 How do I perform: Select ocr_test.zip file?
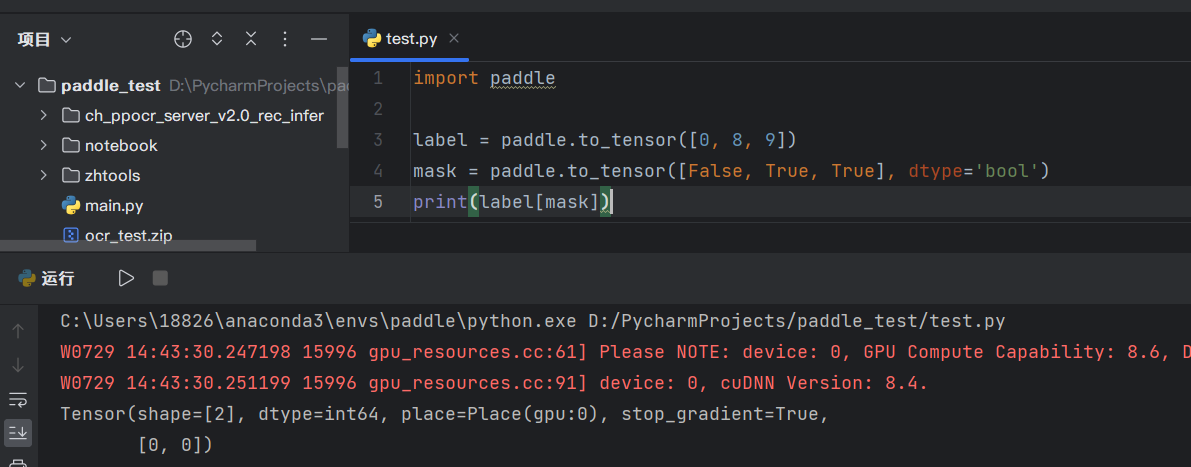(x=128, y=235)
